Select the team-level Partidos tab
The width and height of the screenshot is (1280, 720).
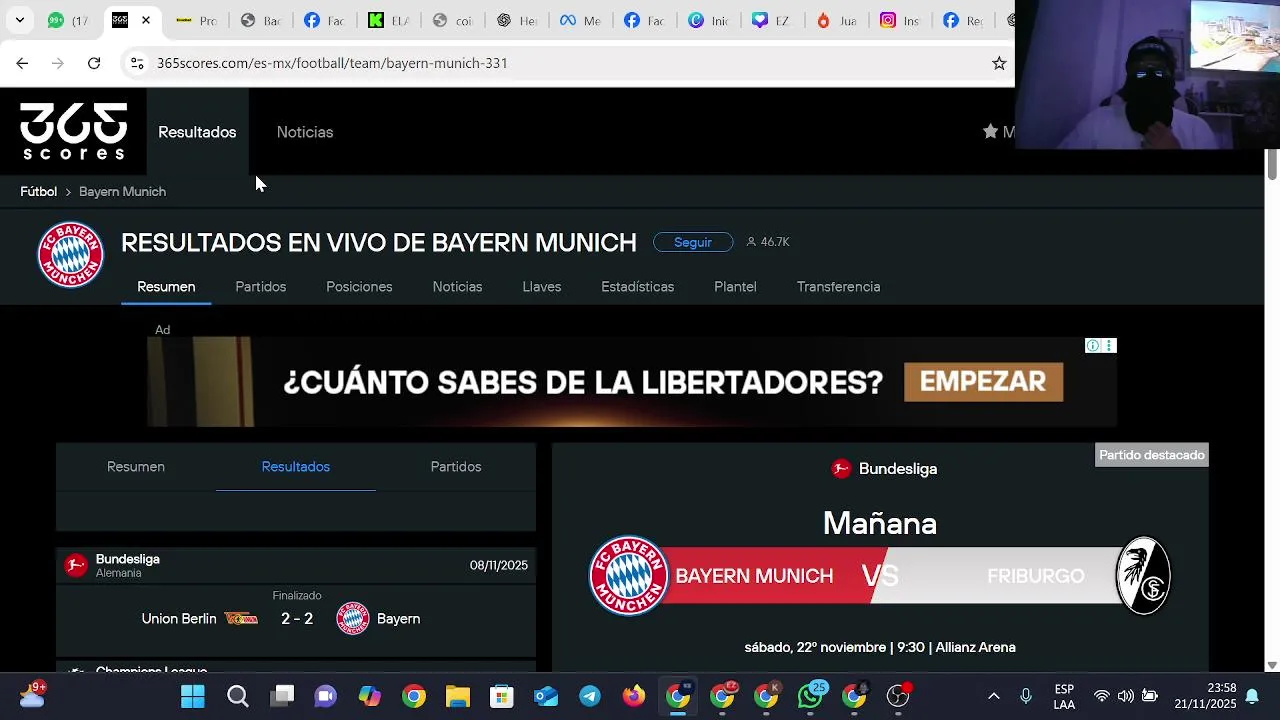[x=261, y=287]
